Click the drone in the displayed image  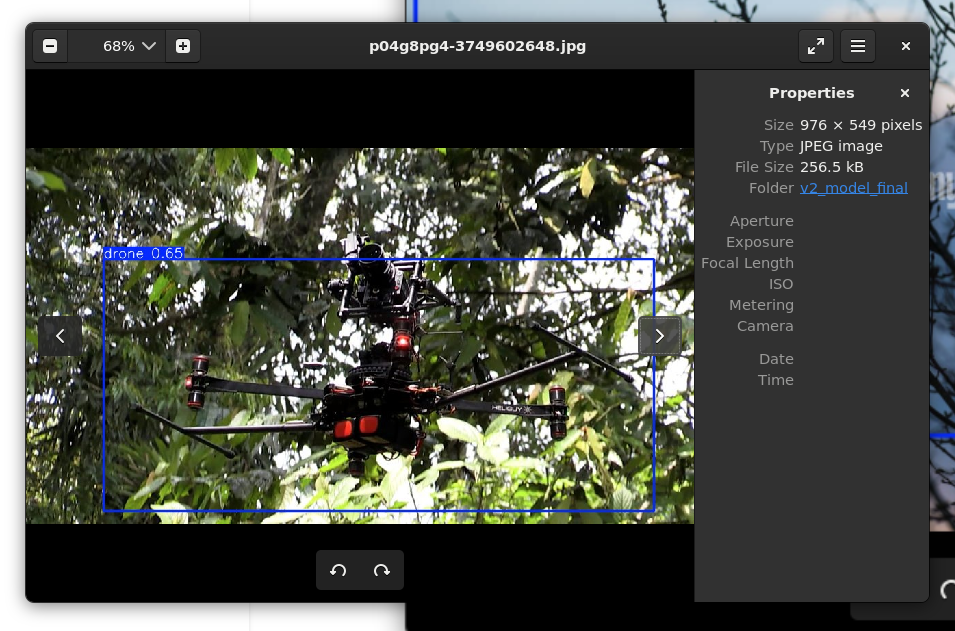pos(380,390)
